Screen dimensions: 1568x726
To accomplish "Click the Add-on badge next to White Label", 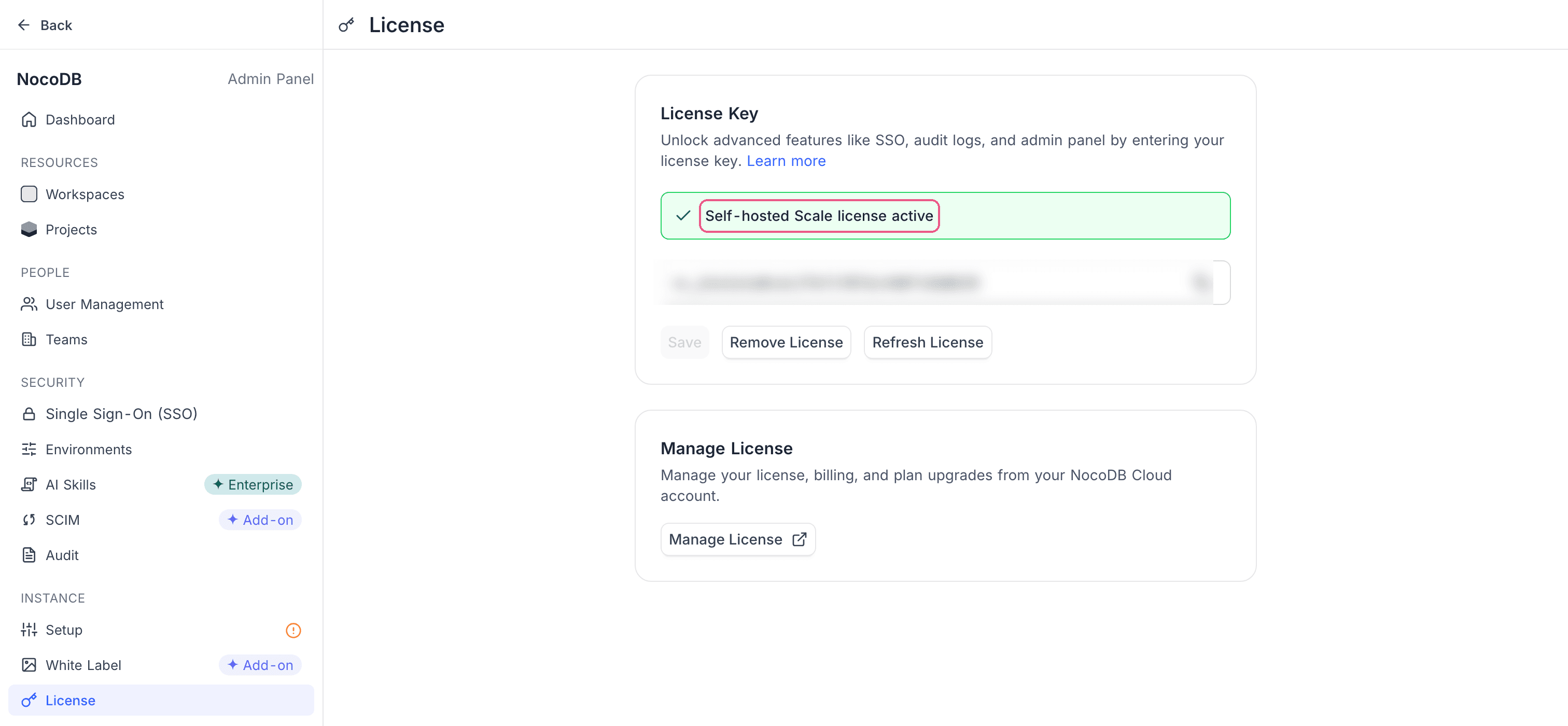I will [x=260, y=664].
